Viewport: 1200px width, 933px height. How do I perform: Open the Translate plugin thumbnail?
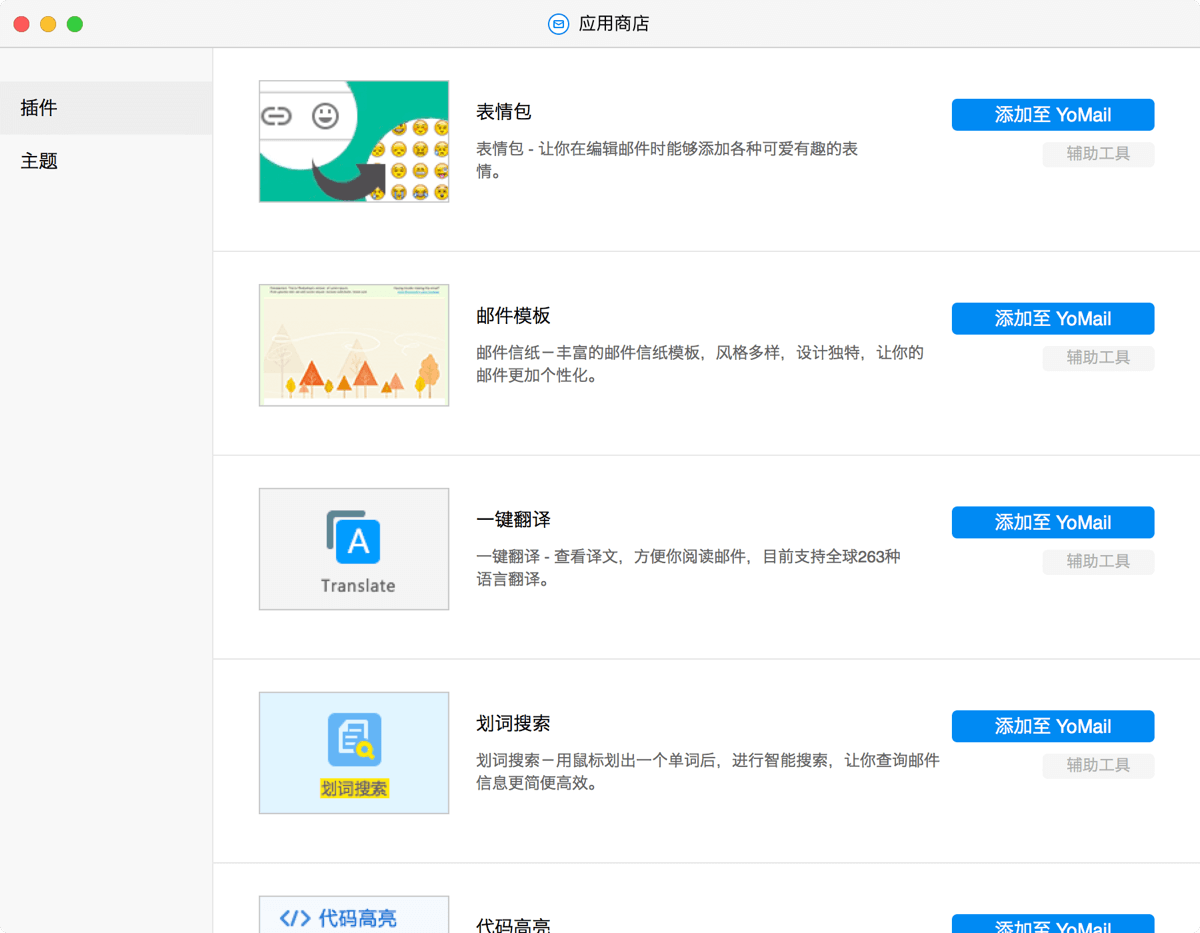(x=354, y=549)
